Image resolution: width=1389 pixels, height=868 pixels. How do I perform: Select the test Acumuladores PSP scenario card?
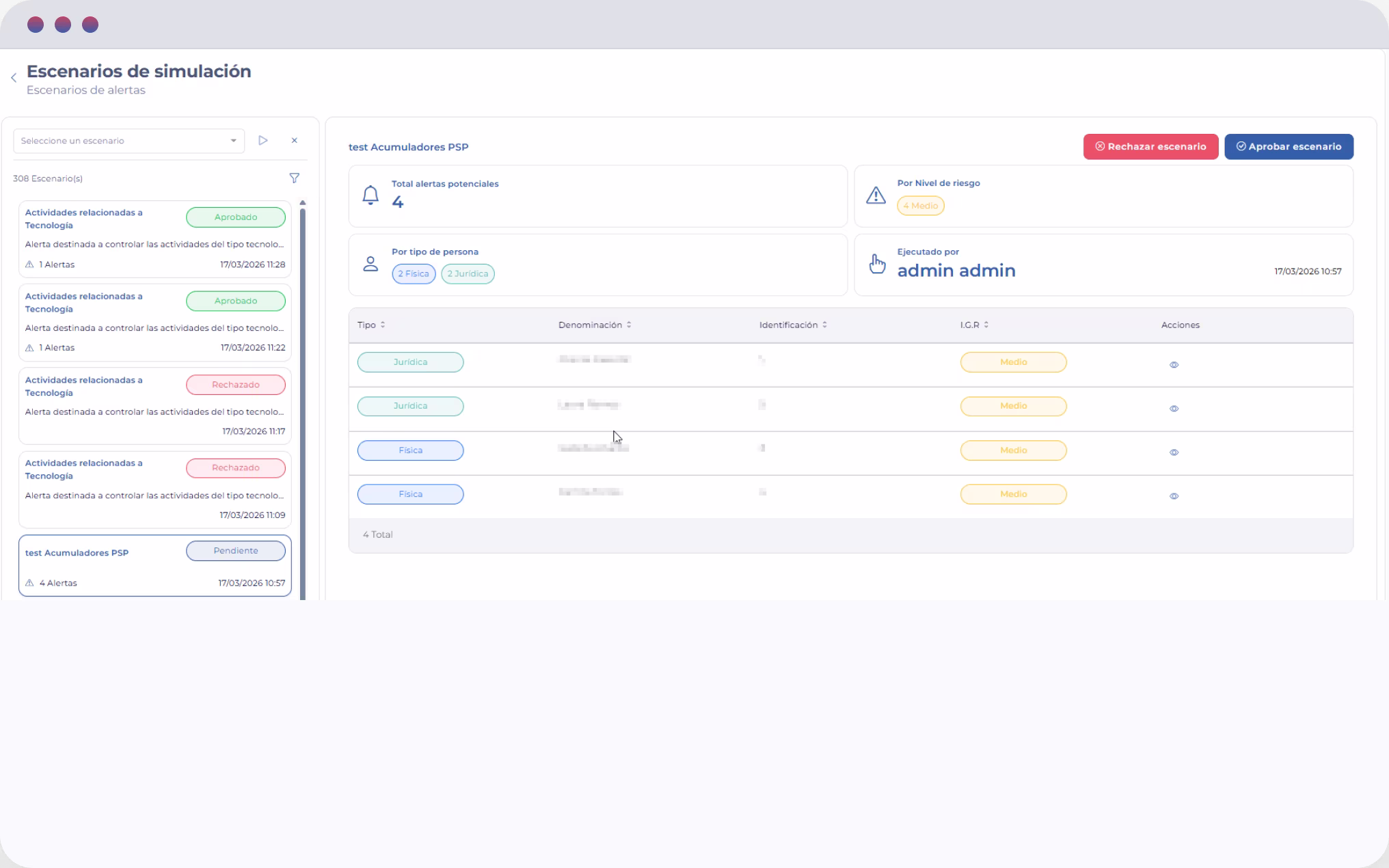155,566
